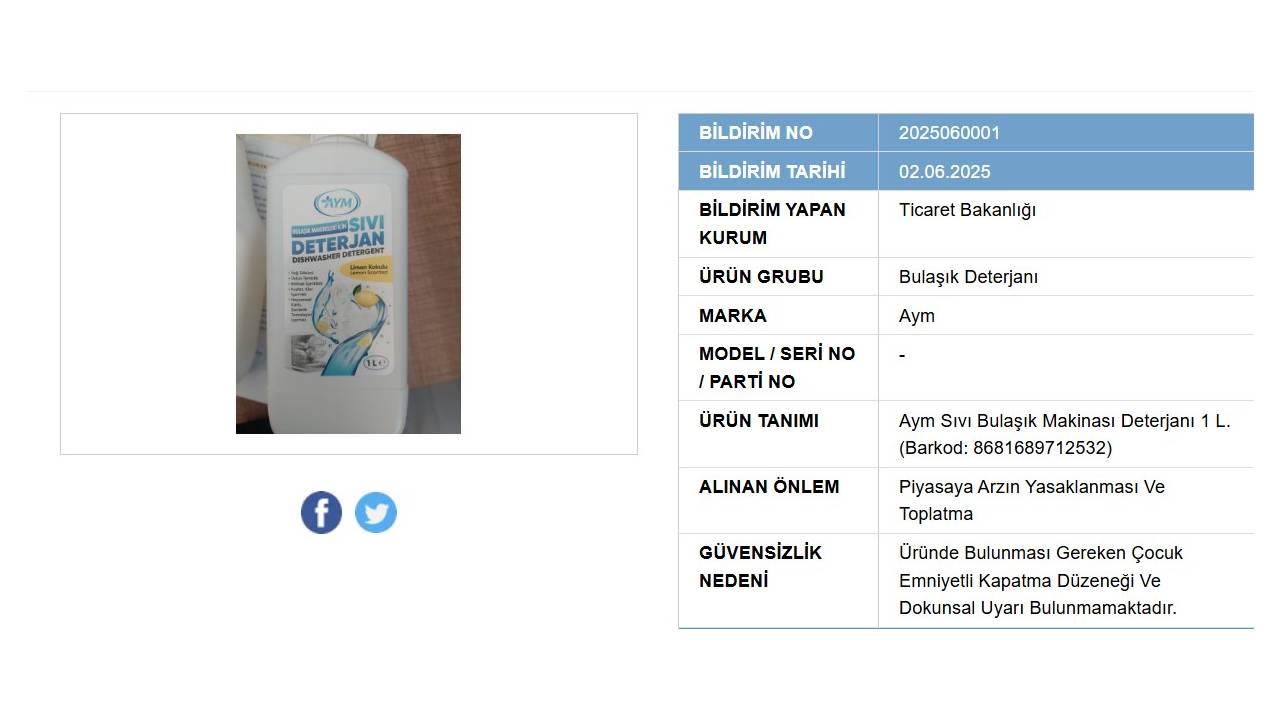
Task: Select the Bulaşık Deterjanı product group text
Action: coord(968,277)
